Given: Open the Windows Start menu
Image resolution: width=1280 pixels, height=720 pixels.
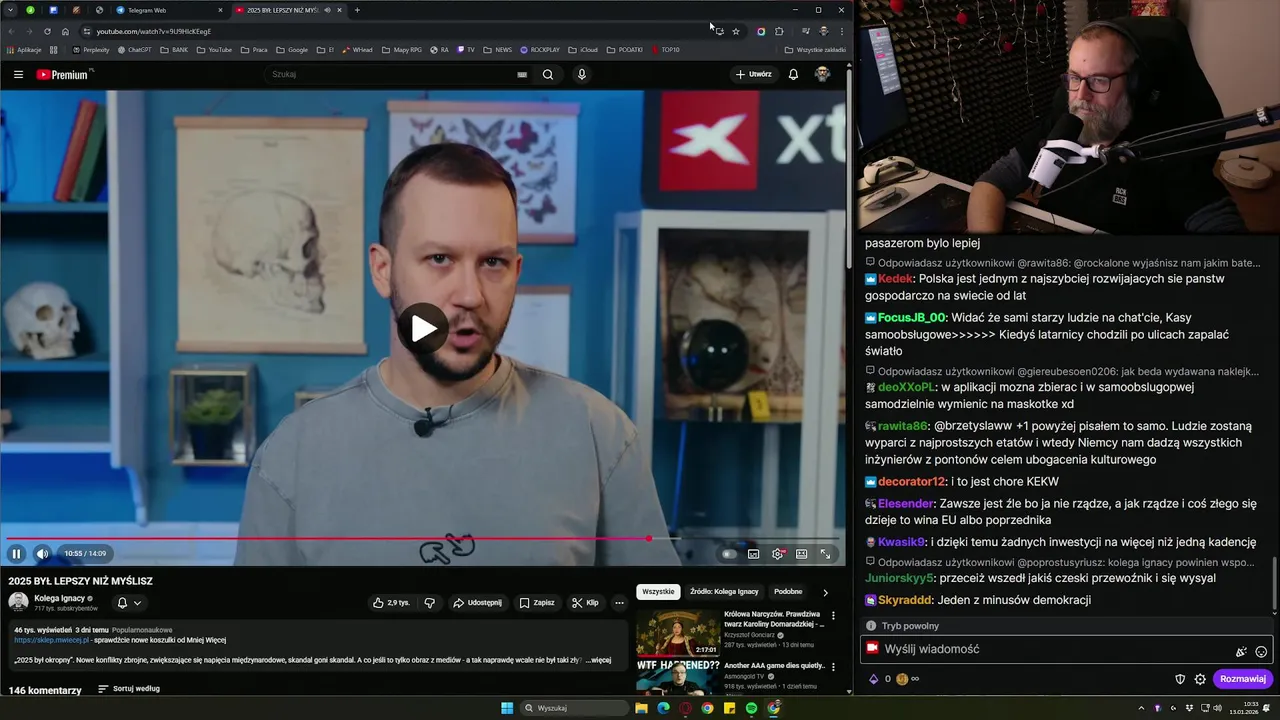Looking at the screenshot, I should [507, 708].
